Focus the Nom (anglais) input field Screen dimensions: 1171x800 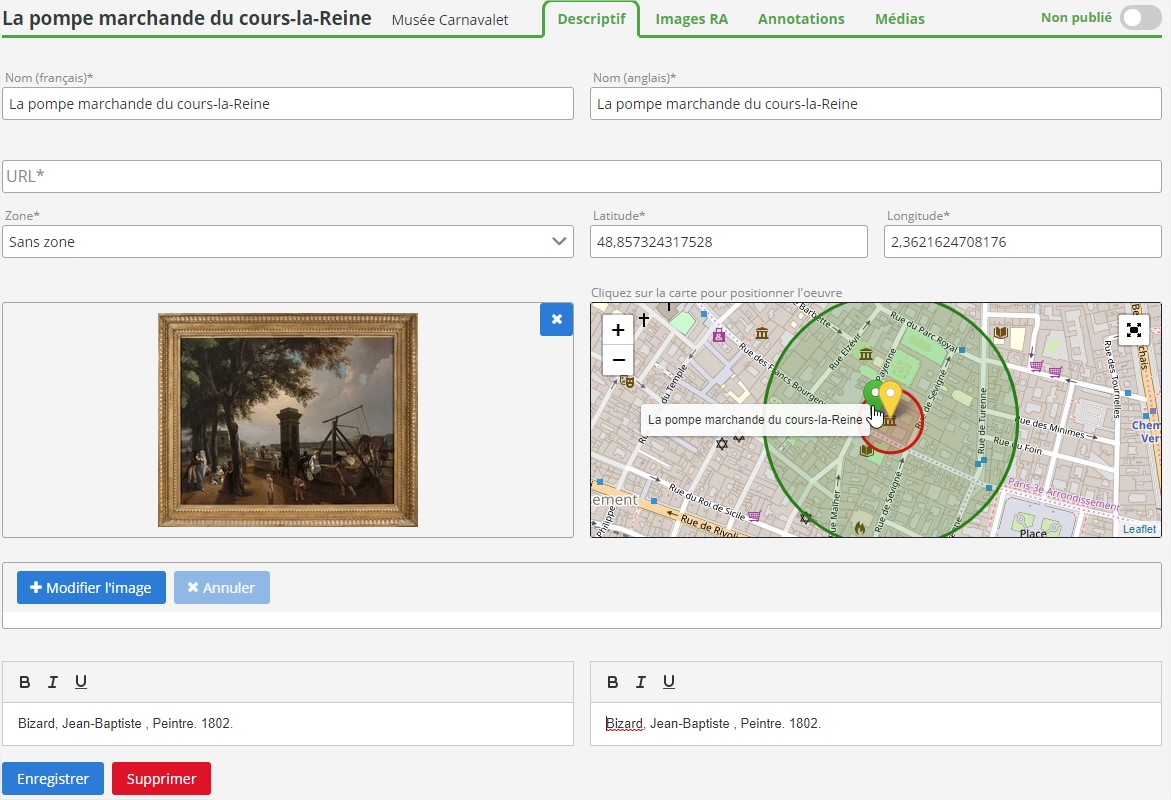click(x=875, y=104)
